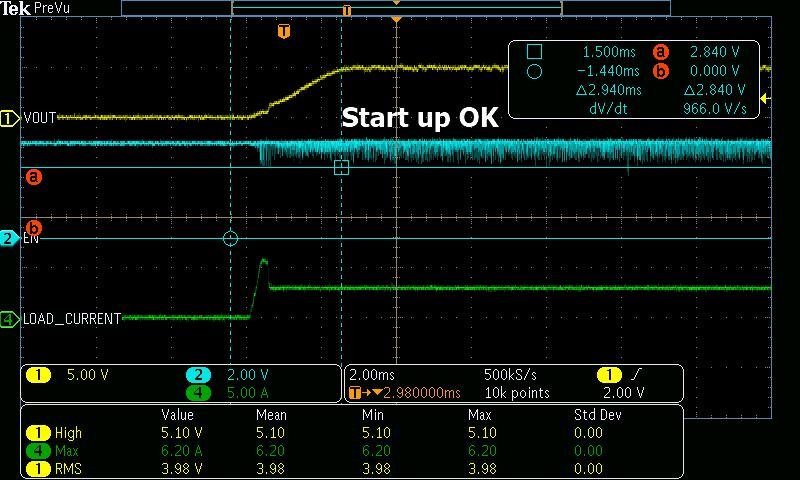Image resolution: width=800 pixels, height=480 pixels.
Task: Click the -1.440ms cursor time readout
Action: tap(608, 71)
